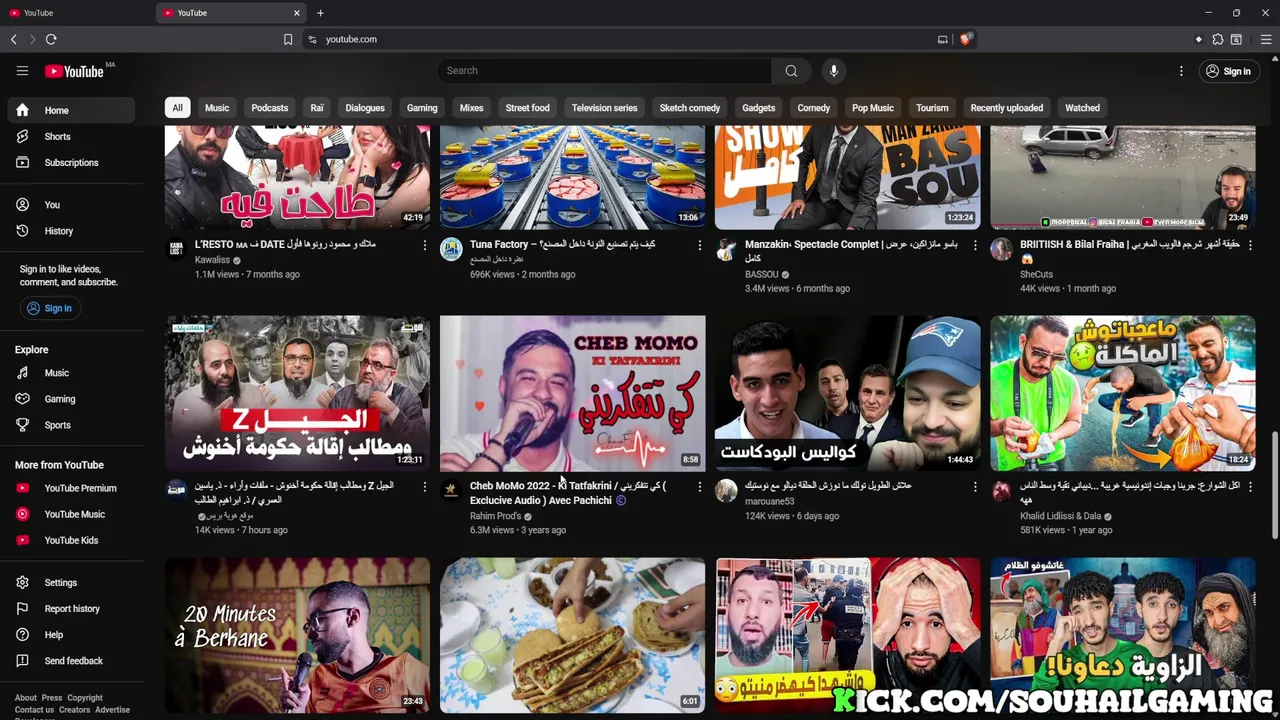The height and width of the screenshot is (720, 1280).
Task: Open options menu for marouane53 video
Action: [975, 487]
